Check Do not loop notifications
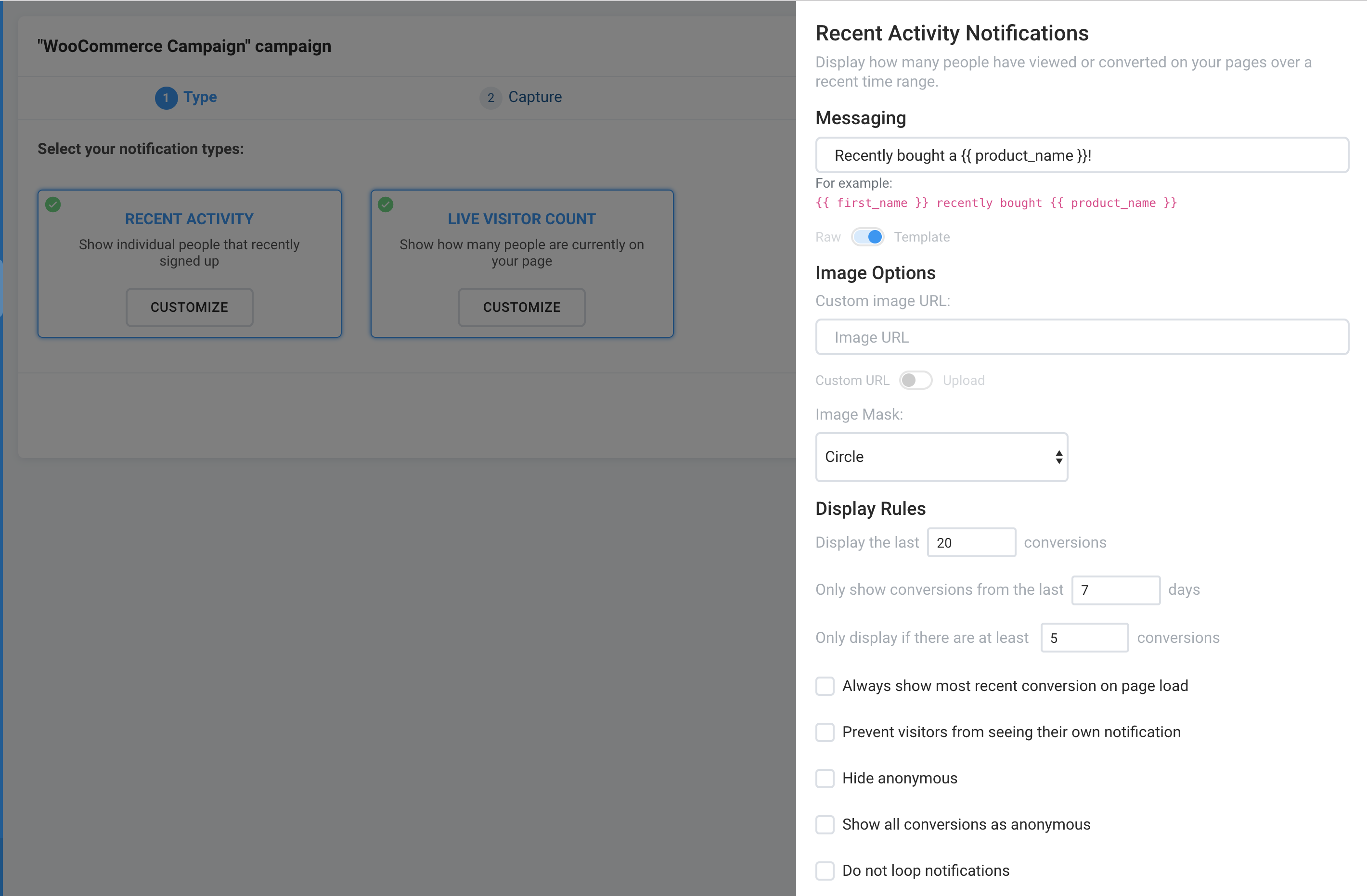The image size is (1367, 896). (x=825, y=870)
